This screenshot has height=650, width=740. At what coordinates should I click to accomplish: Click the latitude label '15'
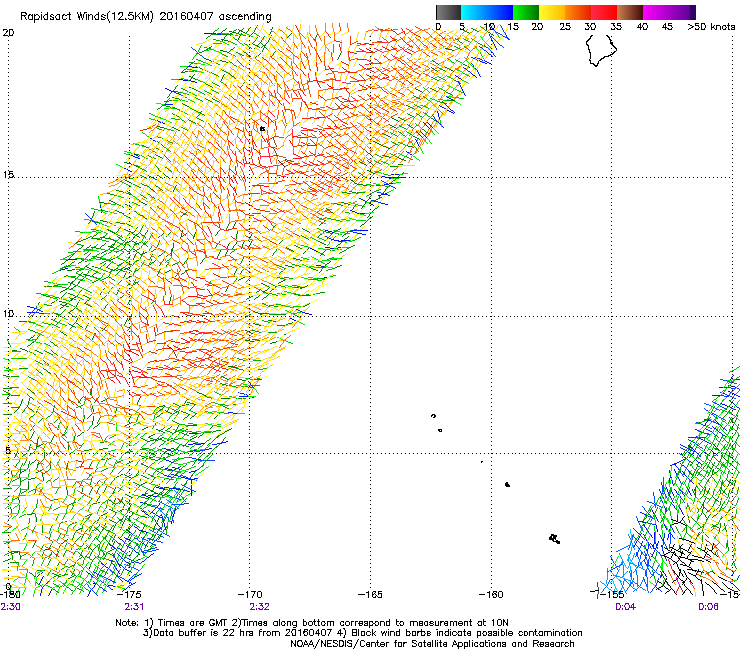tap(8, 175)
